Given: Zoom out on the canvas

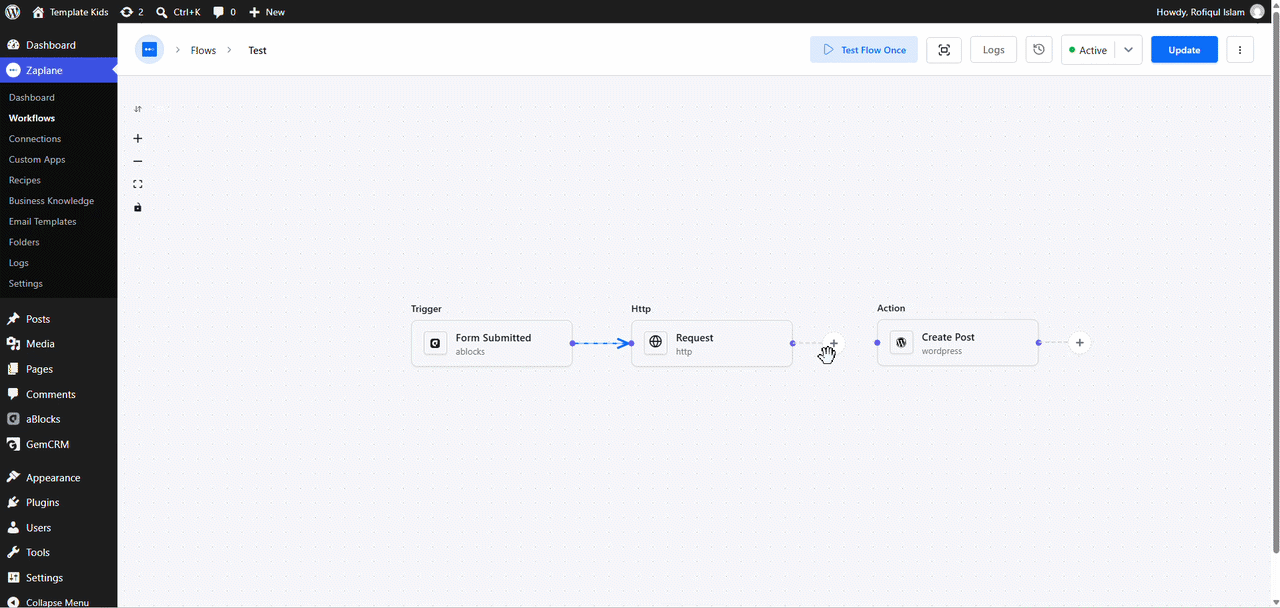Looking at the screenshot, I should pyautogui.click(x=138, y=161).
